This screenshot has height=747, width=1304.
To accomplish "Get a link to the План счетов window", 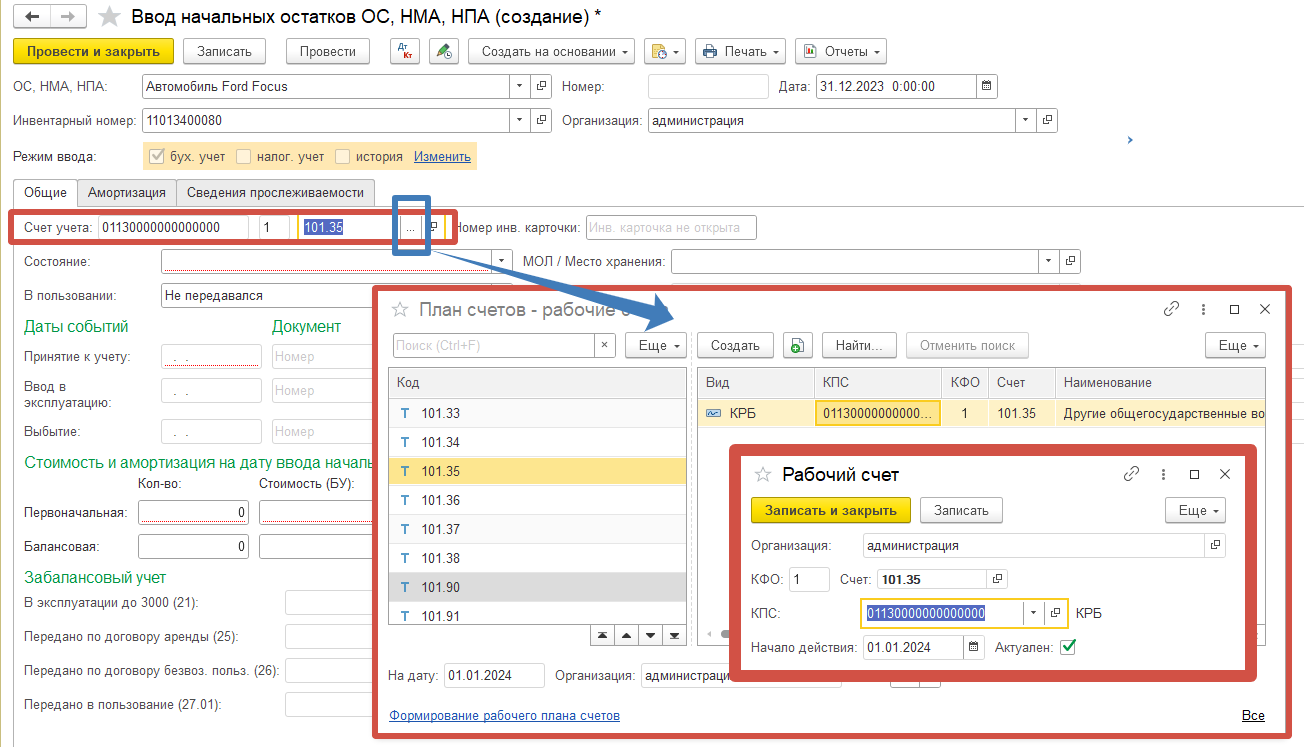I will (x=1171, y=309).
